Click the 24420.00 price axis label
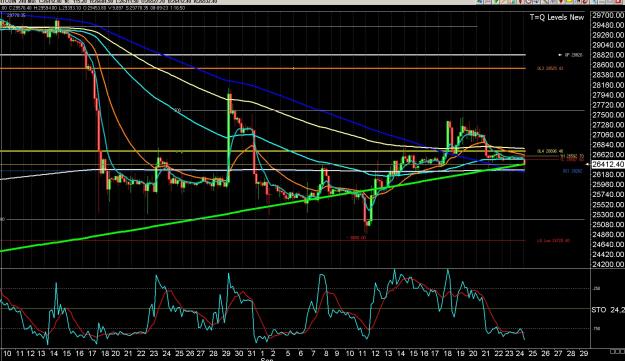Screen dimensions: 625x361 608,254
